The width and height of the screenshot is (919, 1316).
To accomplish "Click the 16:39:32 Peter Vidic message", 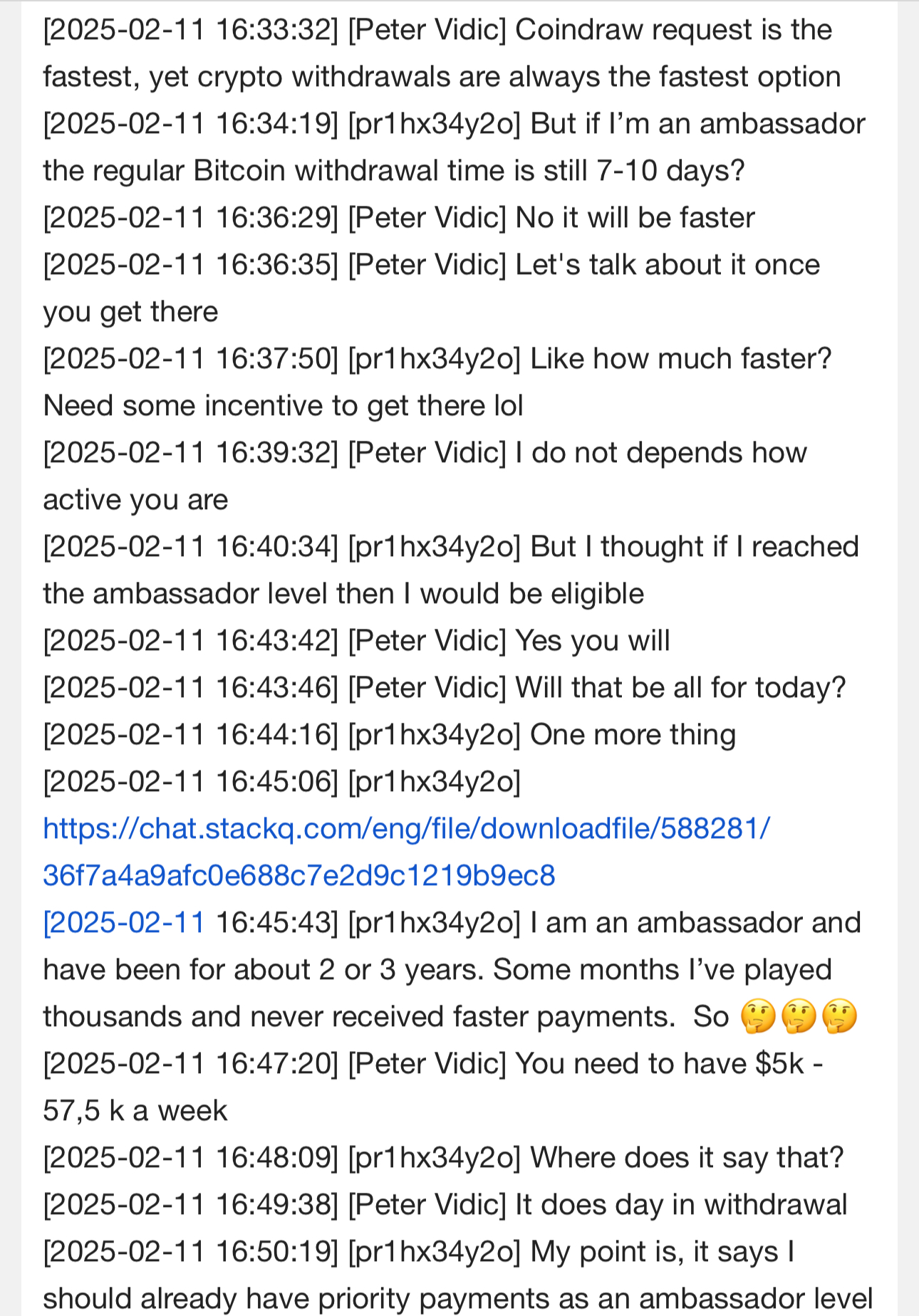I will [425, 476].
